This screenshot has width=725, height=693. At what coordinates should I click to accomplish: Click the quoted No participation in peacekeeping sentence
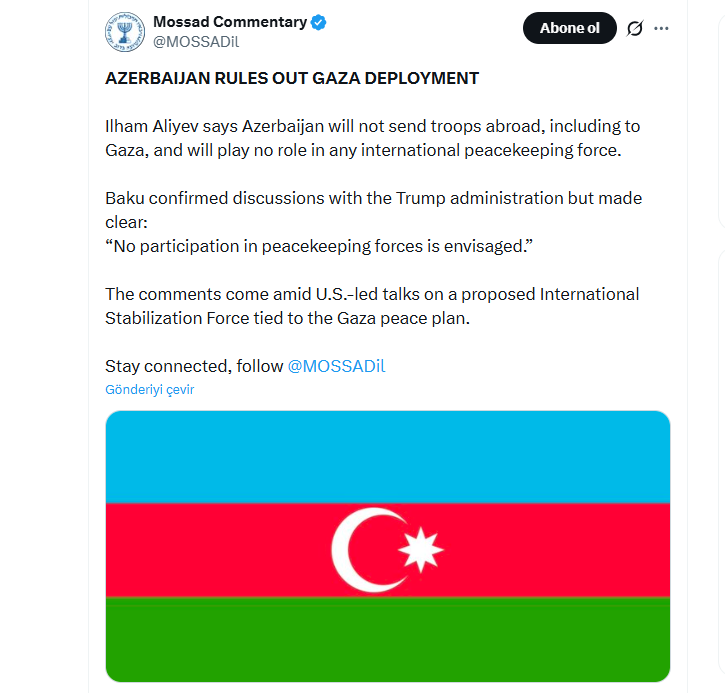click(318, 246)
